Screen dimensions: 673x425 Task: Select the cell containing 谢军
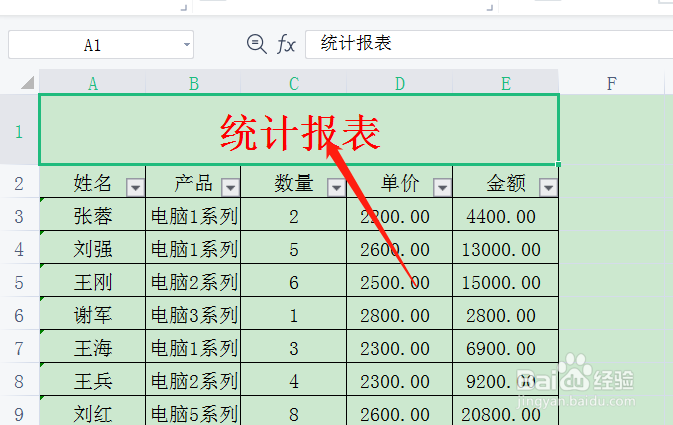click(93, 315)
